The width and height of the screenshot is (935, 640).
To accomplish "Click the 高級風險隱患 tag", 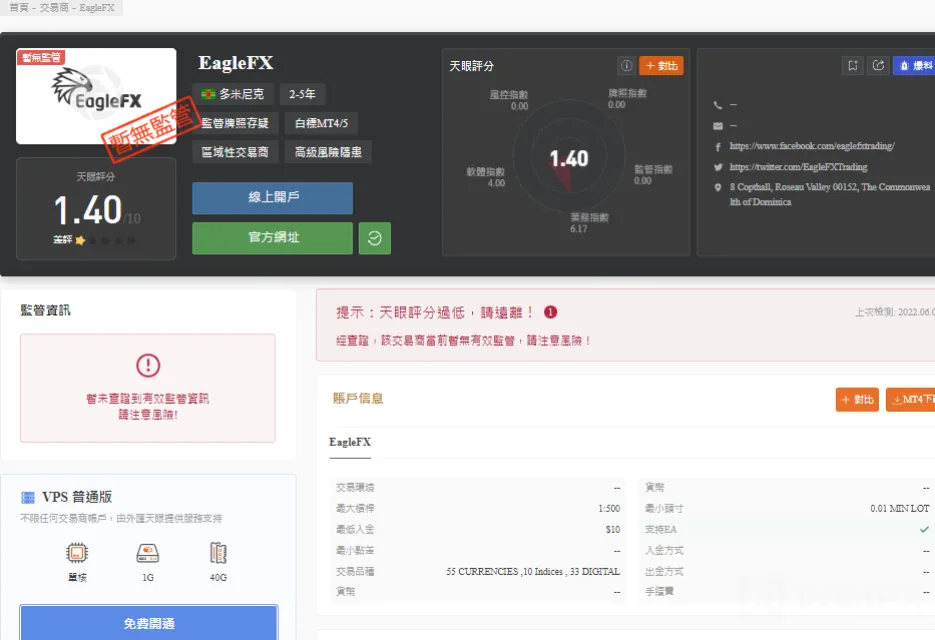I will 328,152.
